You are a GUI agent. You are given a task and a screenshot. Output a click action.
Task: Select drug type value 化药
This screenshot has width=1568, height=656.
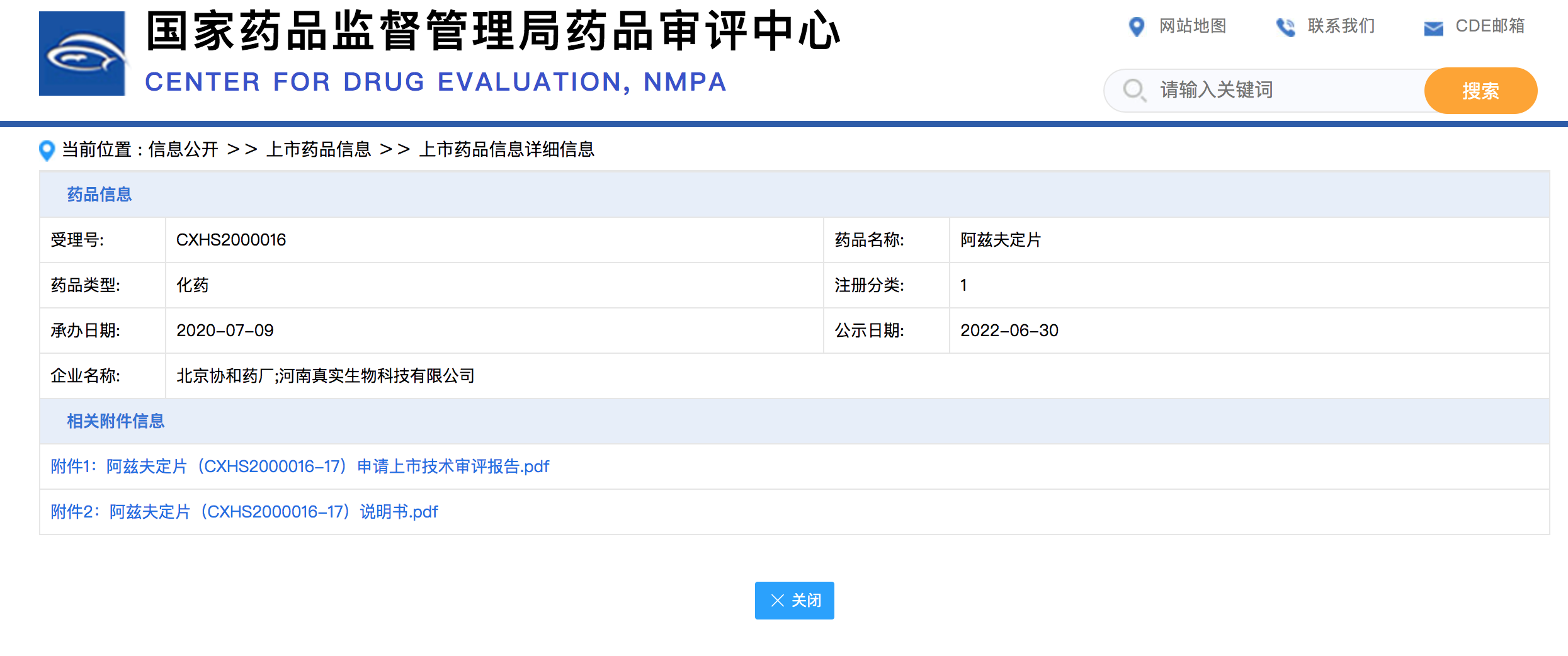pos(192,285)
